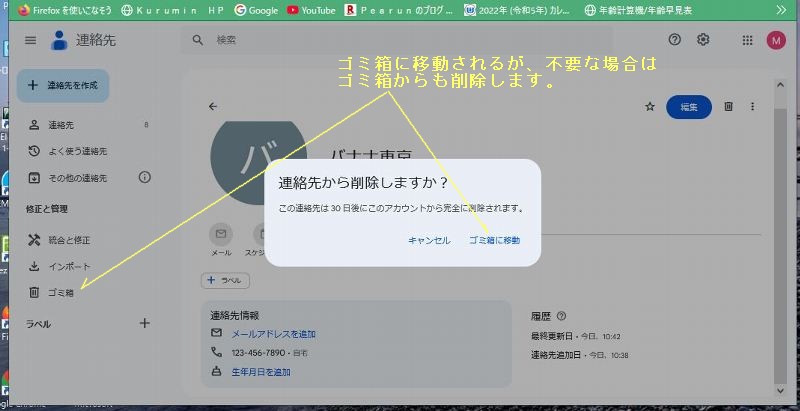This screenshot has width=800, height=411.
Task: Click the 検索 search field
Action: pyautogui.click(x=400, y=40)
